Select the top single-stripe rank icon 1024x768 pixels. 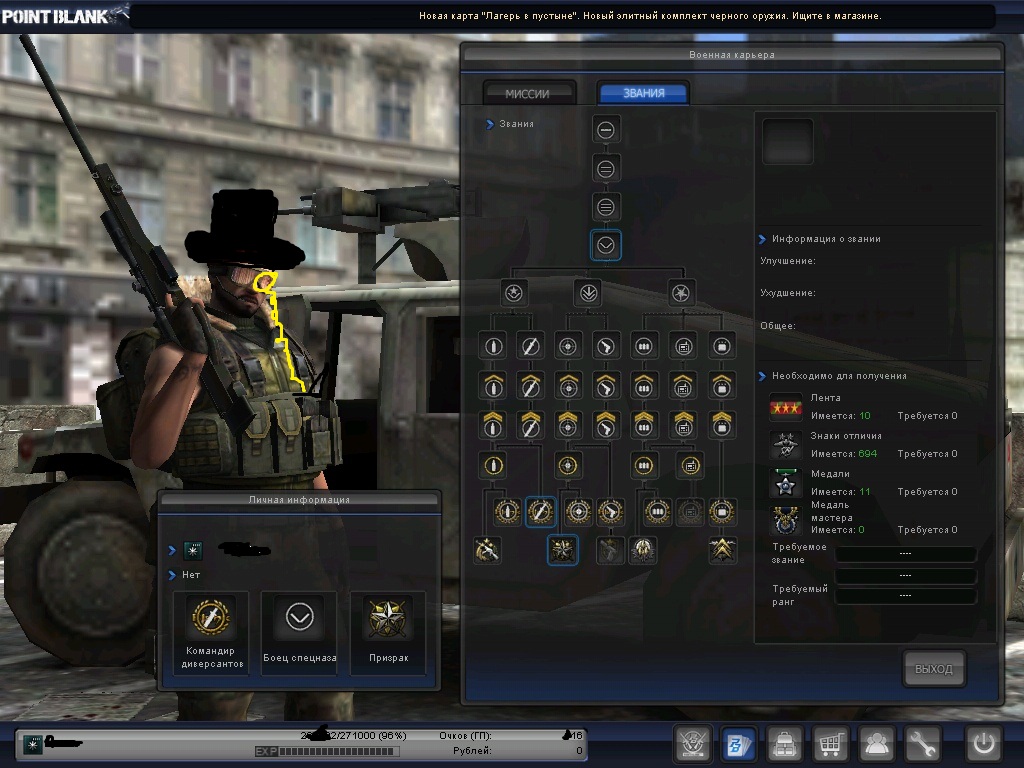pyautogui.click(x=606, y=129)
